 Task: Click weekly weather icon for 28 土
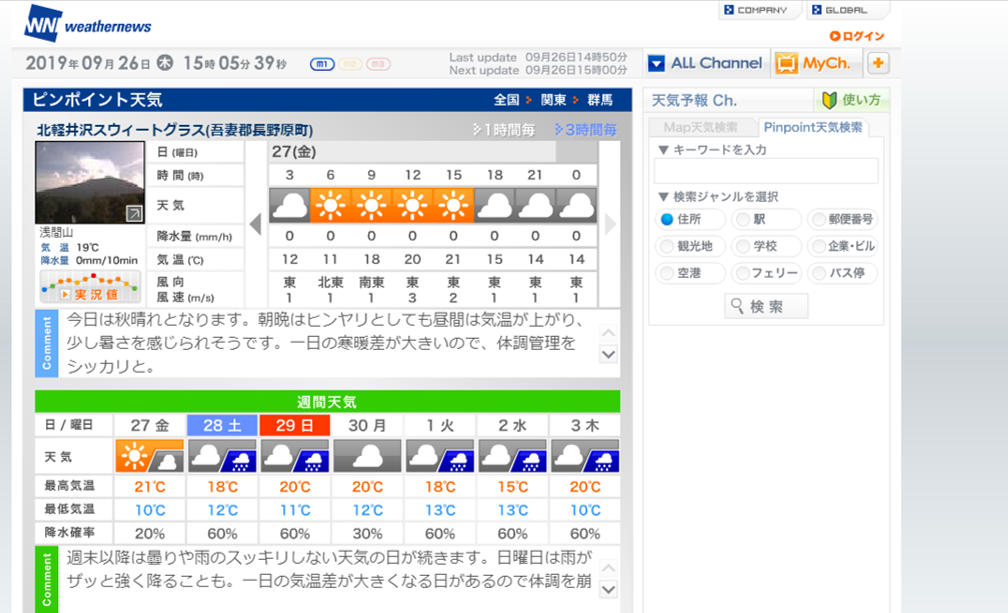(222, 456)
